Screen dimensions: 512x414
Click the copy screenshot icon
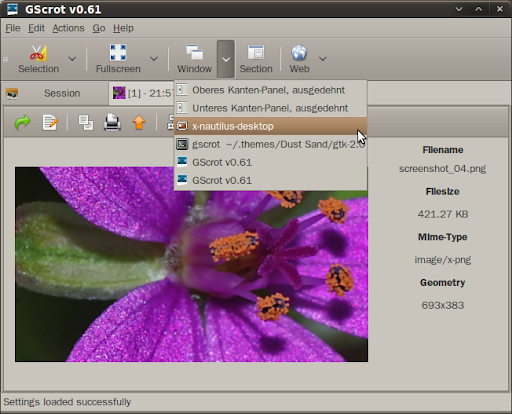click(x=86, y=123)
